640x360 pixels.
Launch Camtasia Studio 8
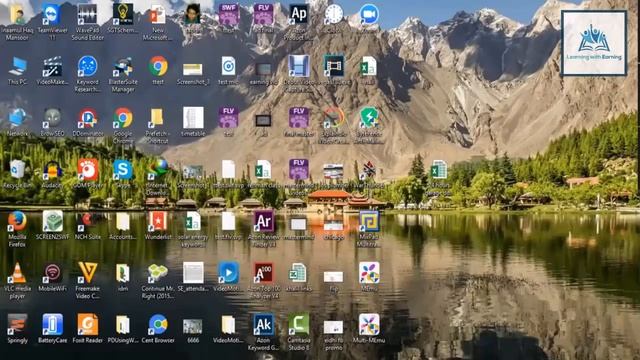(299, 324)
